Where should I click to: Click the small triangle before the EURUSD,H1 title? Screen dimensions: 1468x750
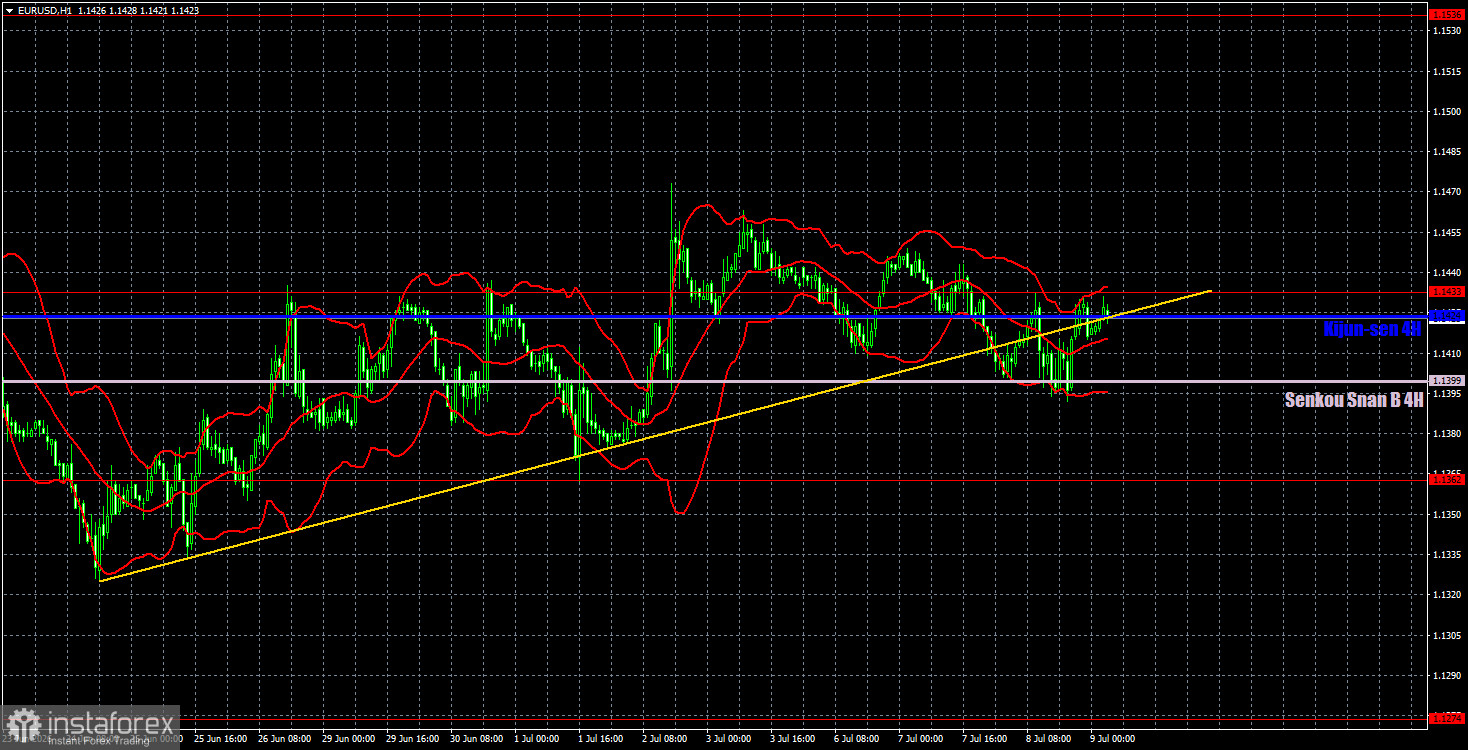pyautogui.click(x=9, y=10)
